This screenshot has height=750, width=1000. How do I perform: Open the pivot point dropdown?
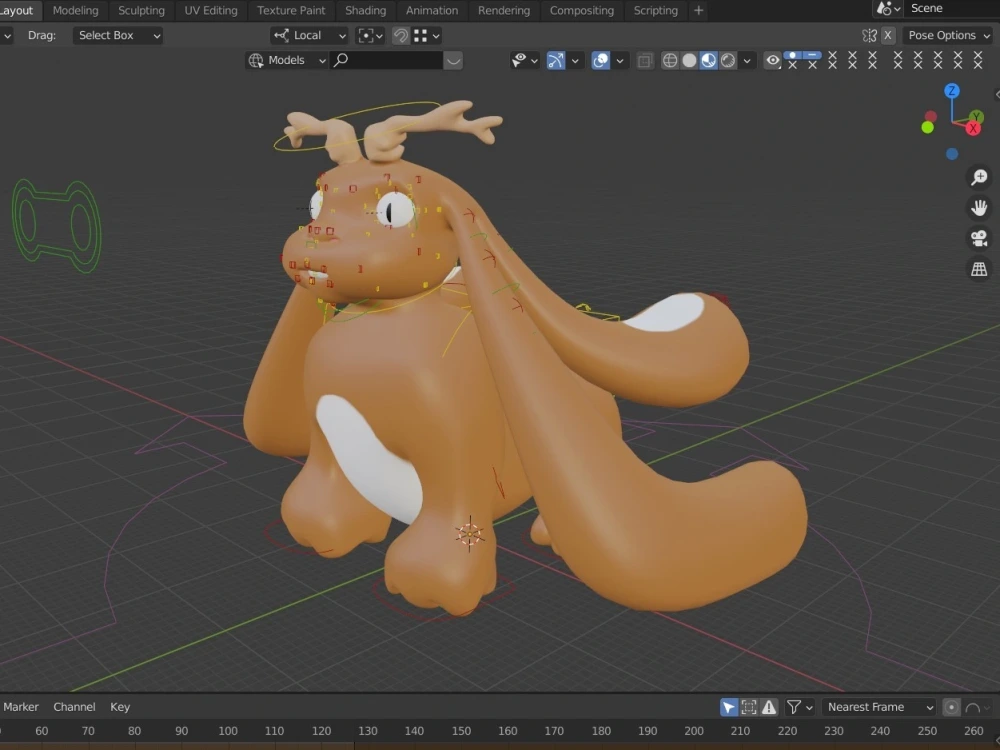tap(370, 35)
